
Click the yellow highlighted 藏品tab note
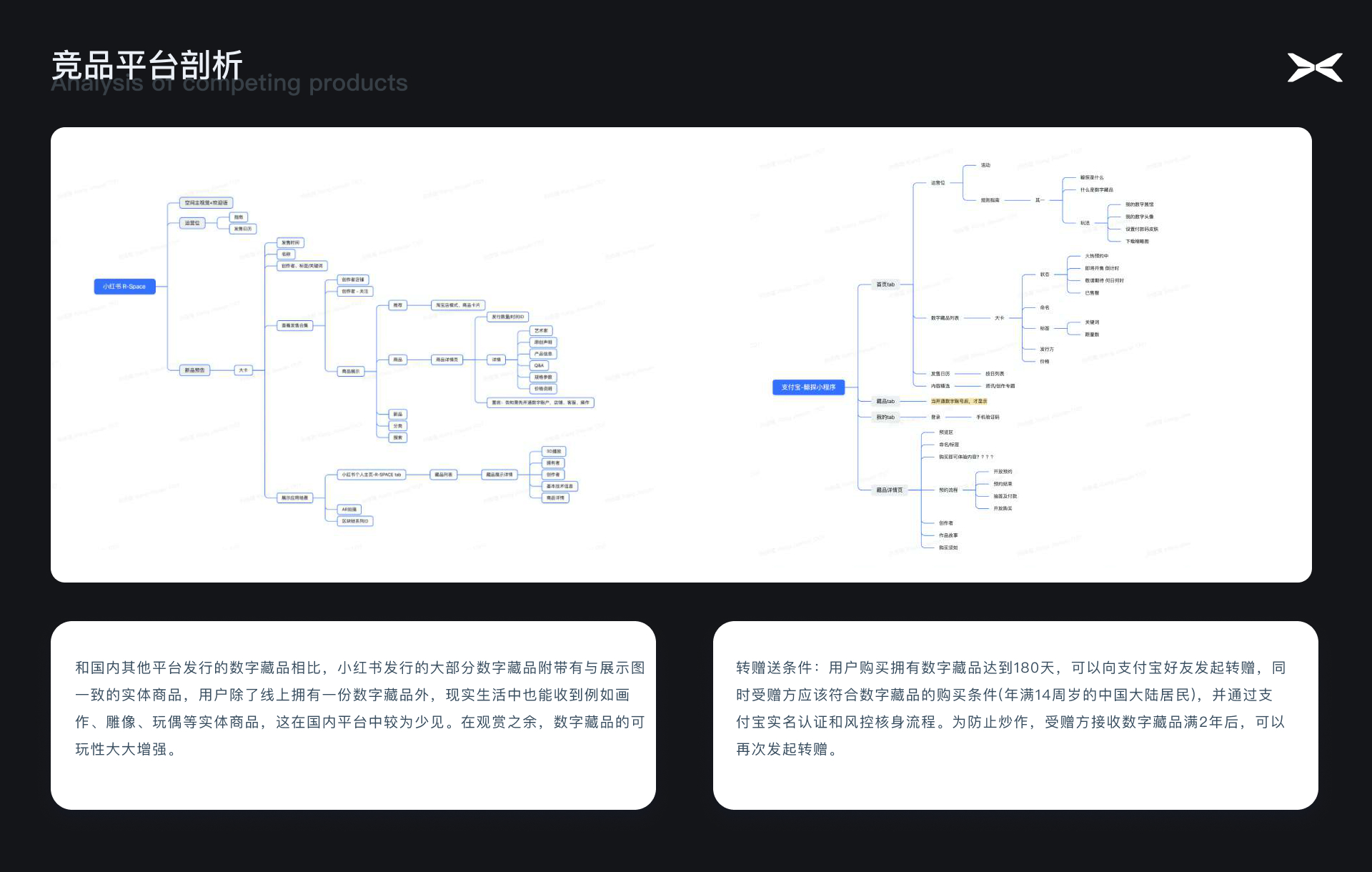[x=958, y=402]
